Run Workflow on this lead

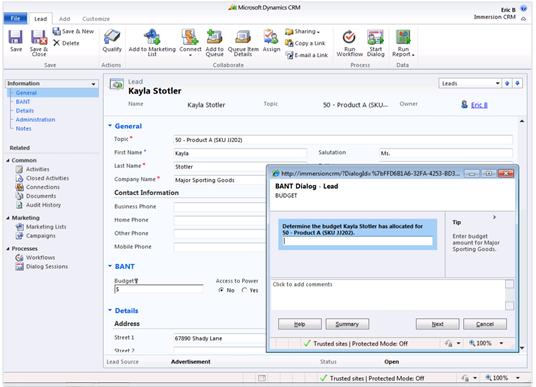(x=349, y=43)
